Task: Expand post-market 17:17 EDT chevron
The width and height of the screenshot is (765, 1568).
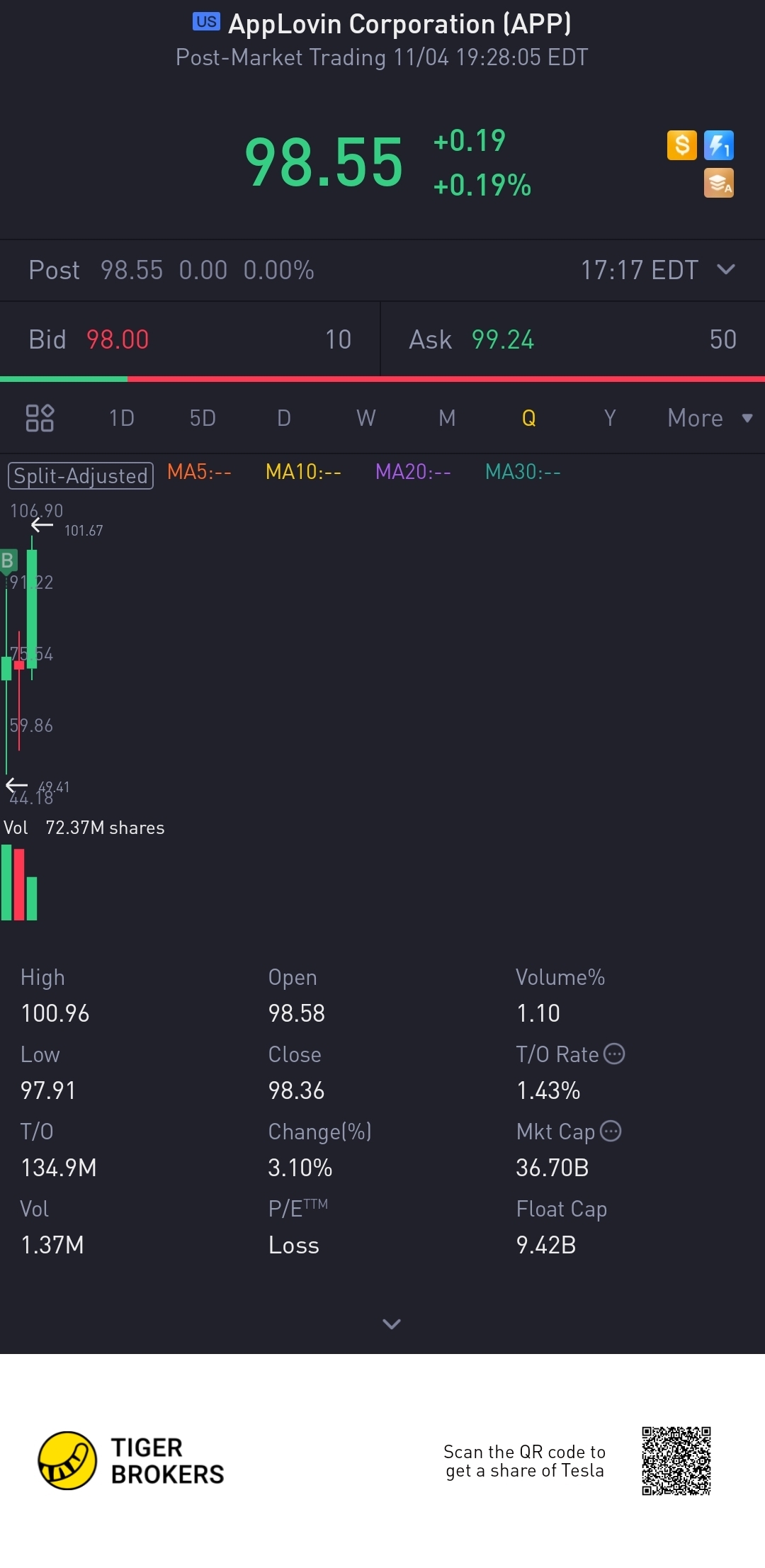Action: [x=726, y=269]
